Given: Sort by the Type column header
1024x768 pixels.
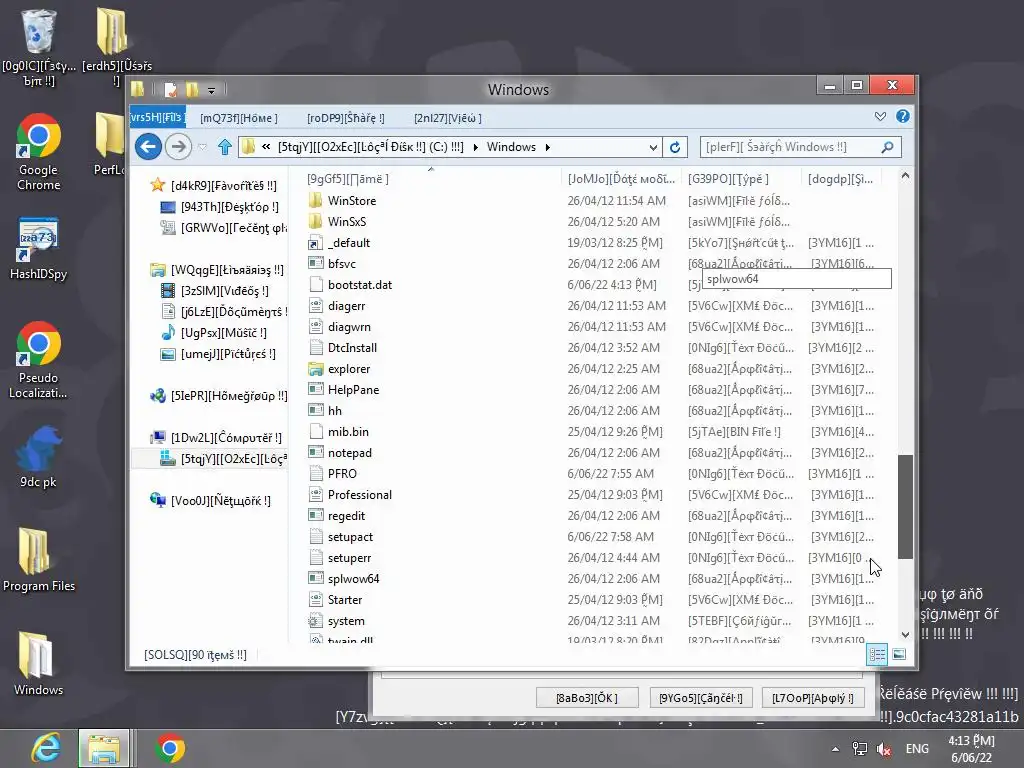Looking at the screenshot, I should [741, 178].
